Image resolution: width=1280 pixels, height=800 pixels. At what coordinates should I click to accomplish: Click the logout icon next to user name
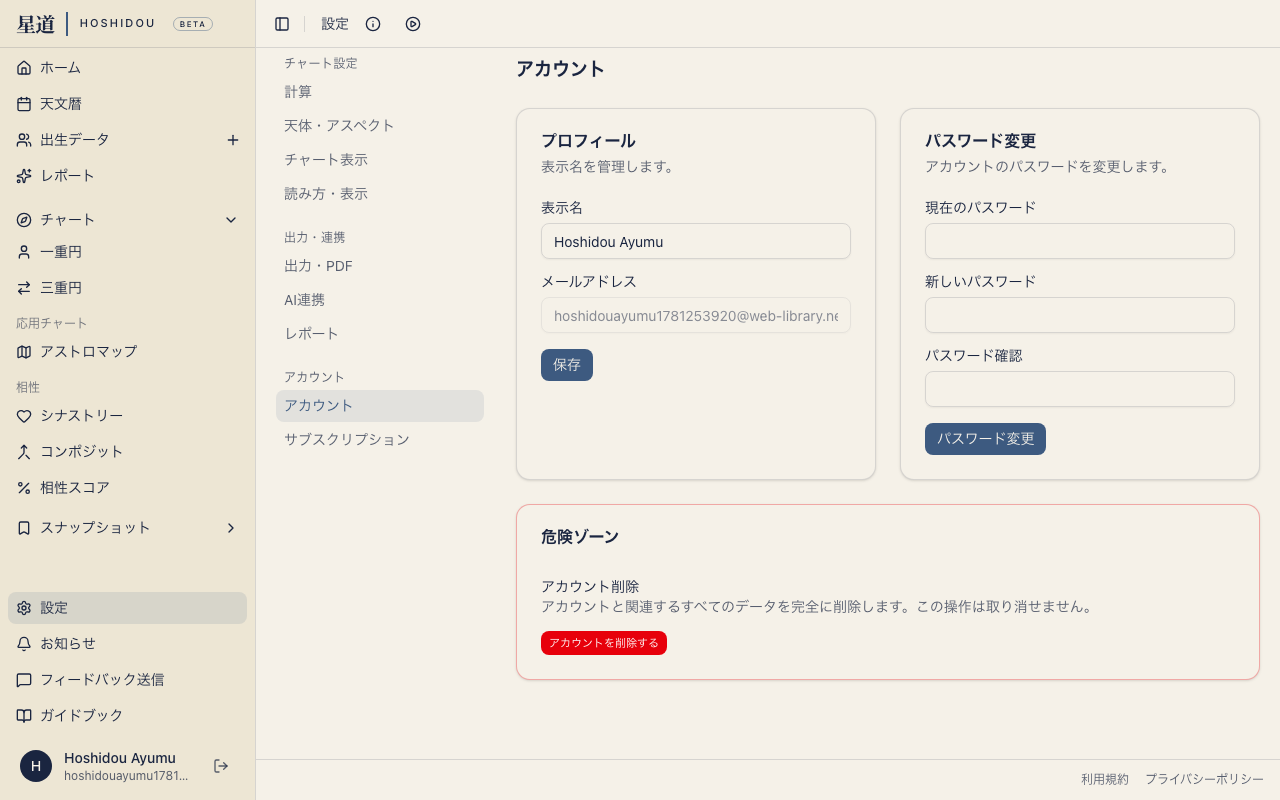(x=221, y=766)
